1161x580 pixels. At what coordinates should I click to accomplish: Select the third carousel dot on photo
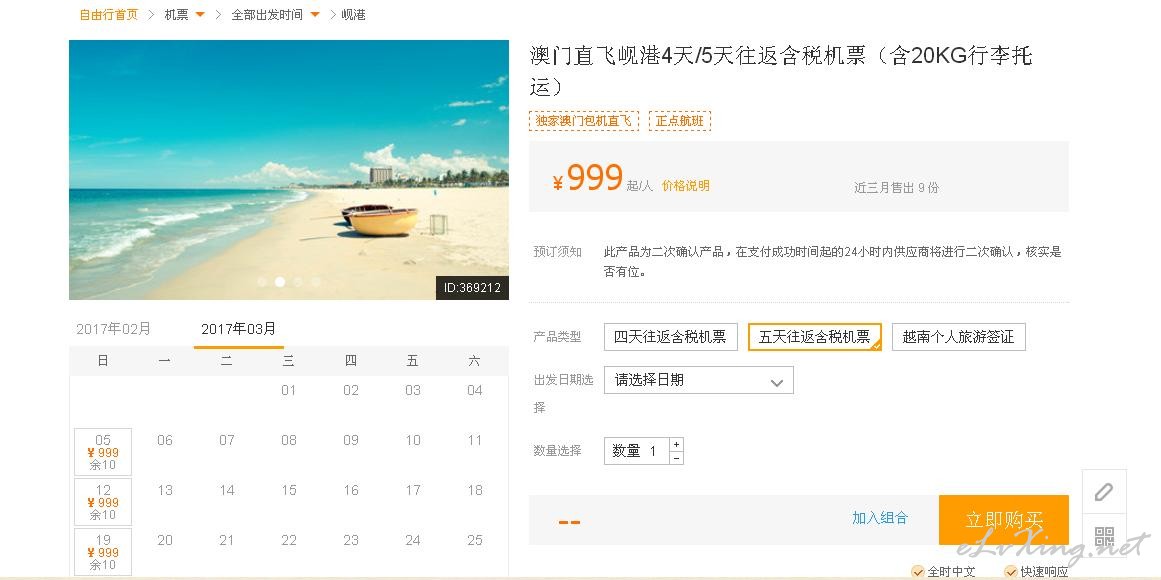point(298,281)
